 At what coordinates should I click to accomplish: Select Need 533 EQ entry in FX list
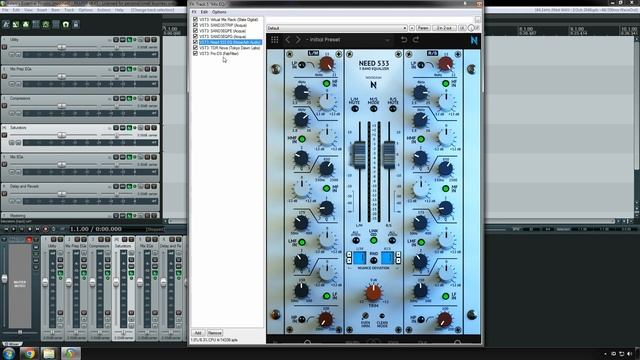point(230,42)
